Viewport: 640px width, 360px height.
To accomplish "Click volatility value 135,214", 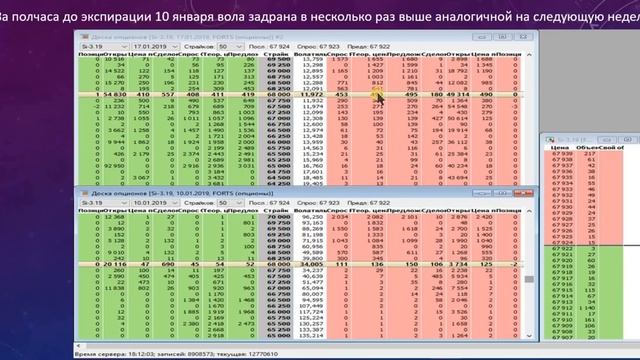I will pyautogui.click(x=312, y=336).
